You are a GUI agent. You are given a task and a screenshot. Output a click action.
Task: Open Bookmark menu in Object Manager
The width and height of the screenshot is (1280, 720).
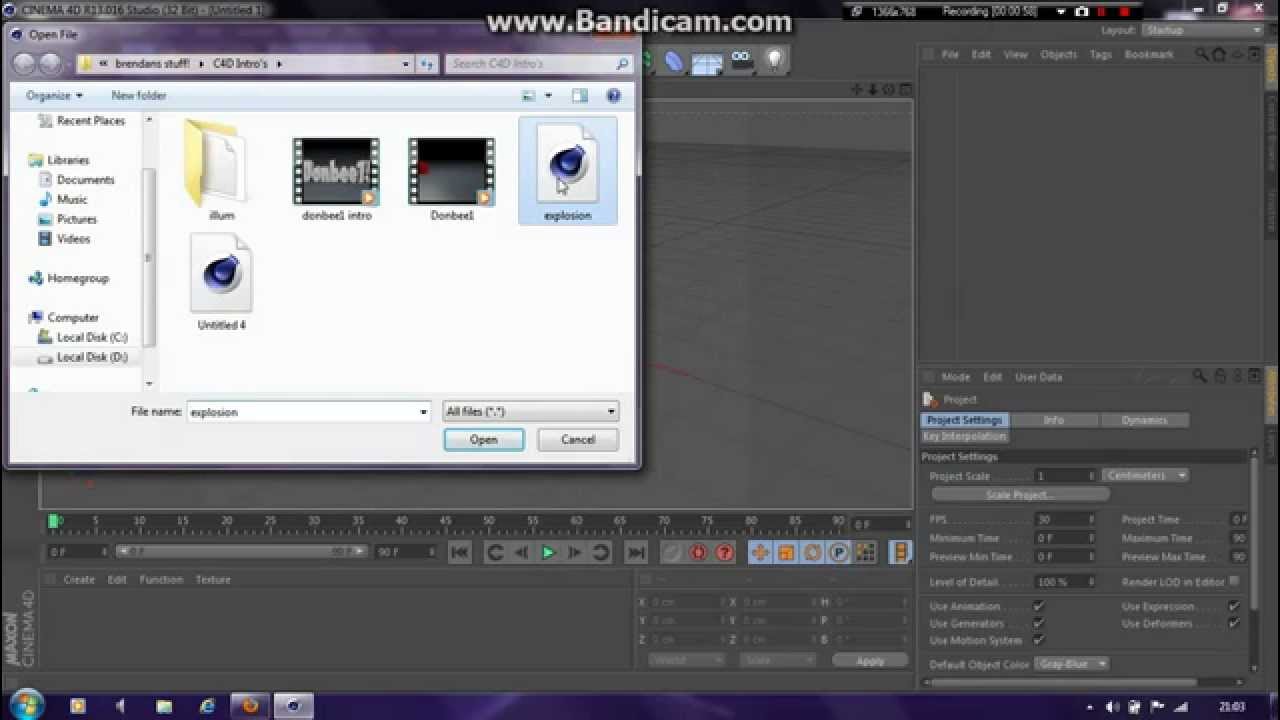[1148, 55]
